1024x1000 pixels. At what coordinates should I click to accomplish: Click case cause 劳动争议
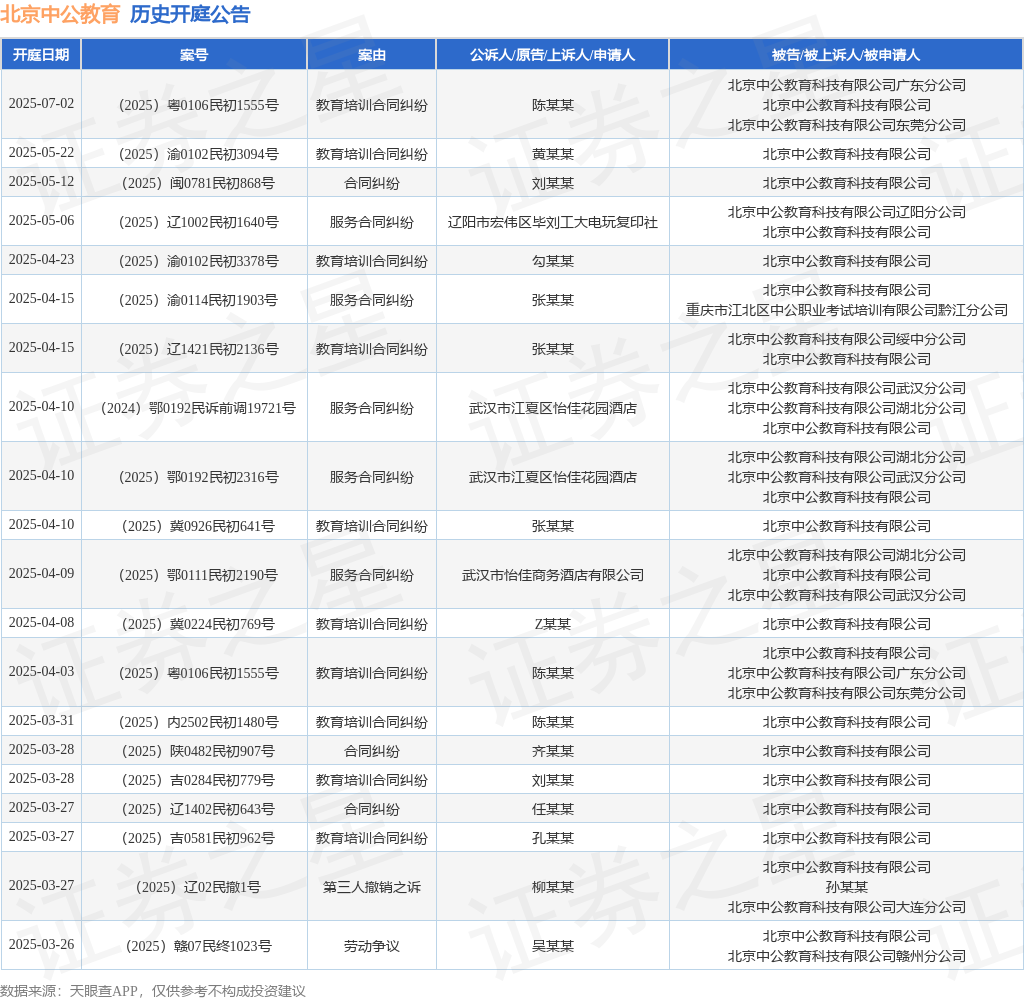pyautogui.click(x=372, y=946)
